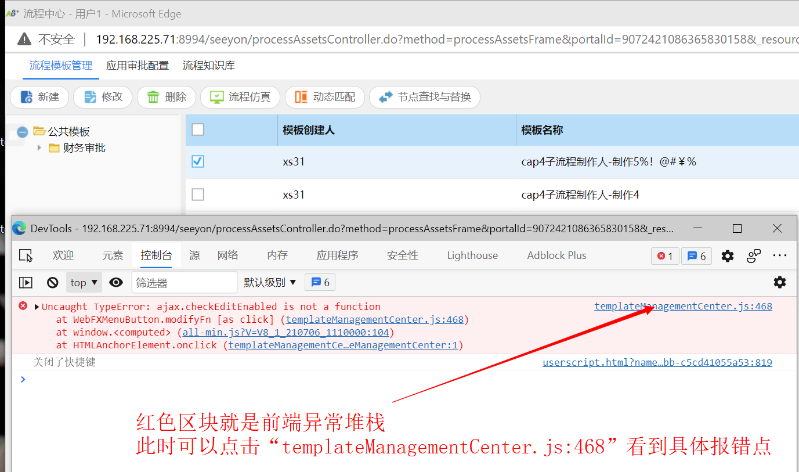Image resolution: width=799 pixels, height=472 pixels.
Task: Toggle the console sidebar panel icon
Action: pyautogui.click(x=25, y=282)
